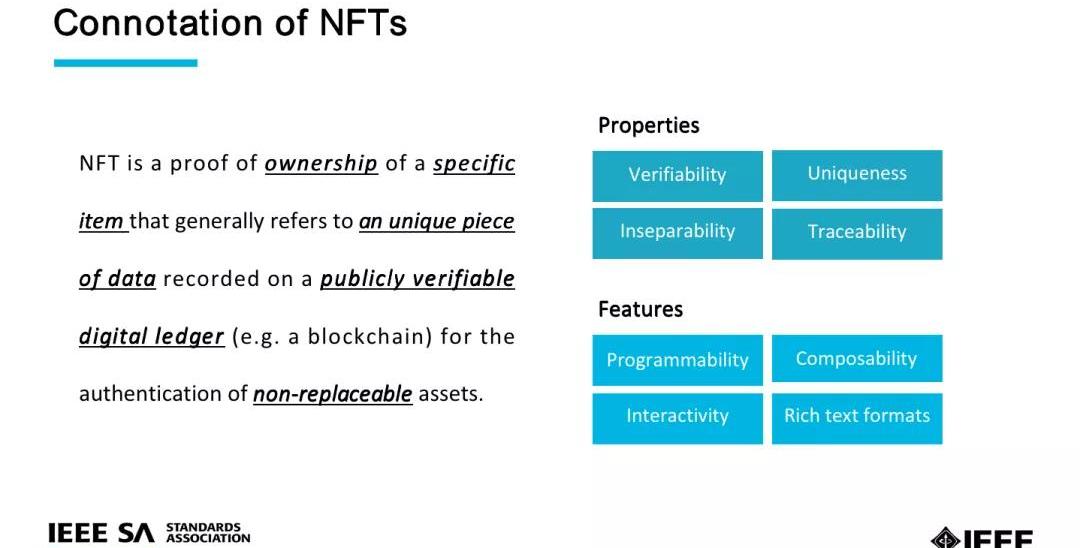Select the Uniqueness property box

click(857, 176)
